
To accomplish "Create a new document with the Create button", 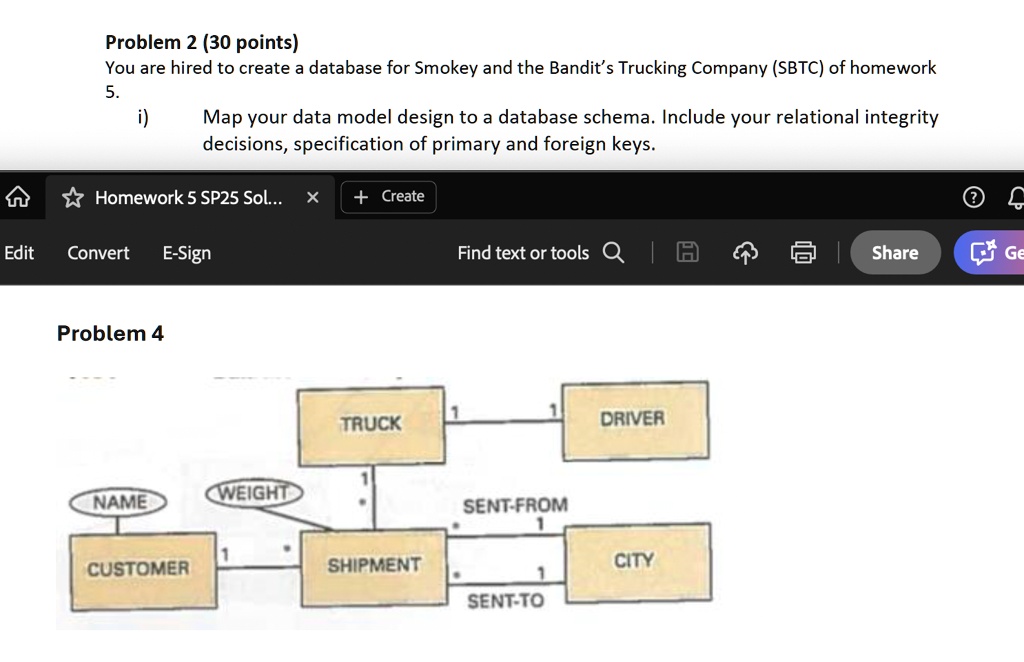I will [x=388, y=197].
